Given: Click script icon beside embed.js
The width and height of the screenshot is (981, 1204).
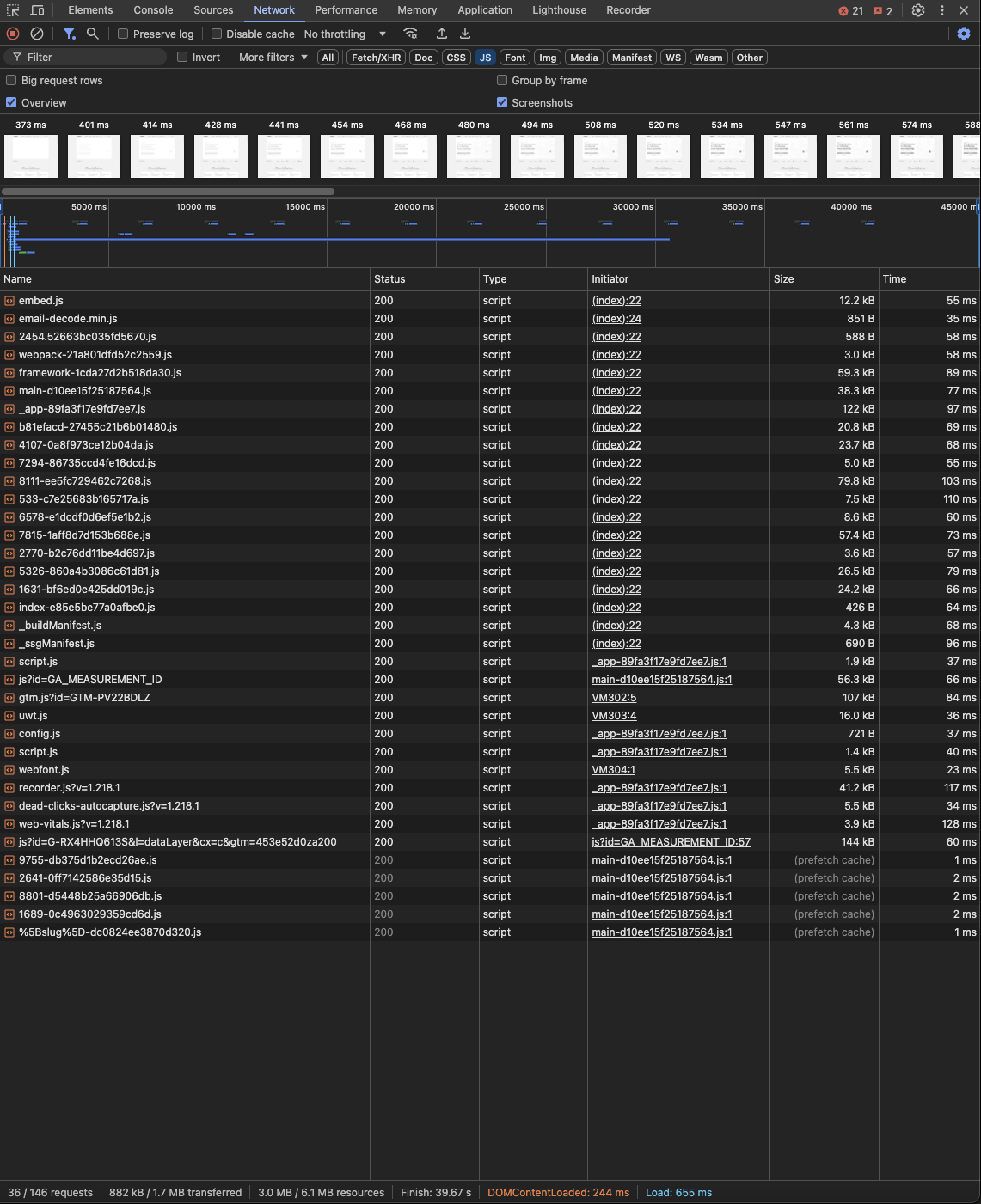Looking at the screenshot, I should tap(9, 301).
